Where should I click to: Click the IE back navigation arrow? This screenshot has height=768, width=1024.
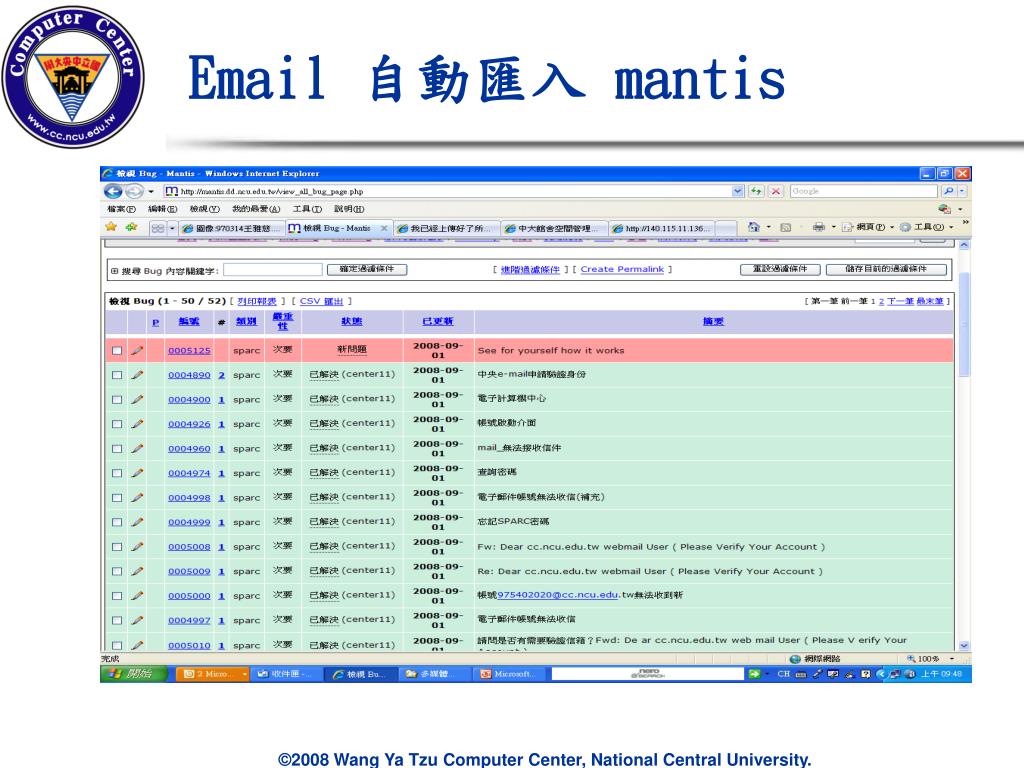pyautogui.click(x=113, y=191)
